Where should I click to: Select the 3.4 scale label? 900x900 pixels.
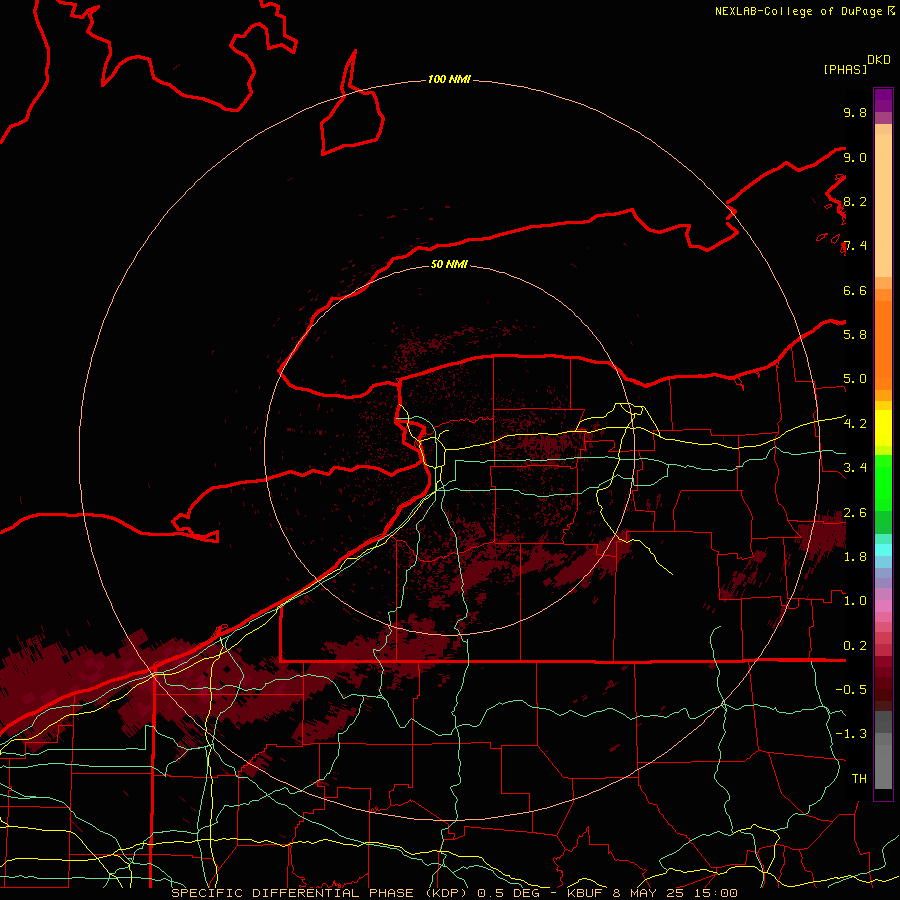pos(855,467)
